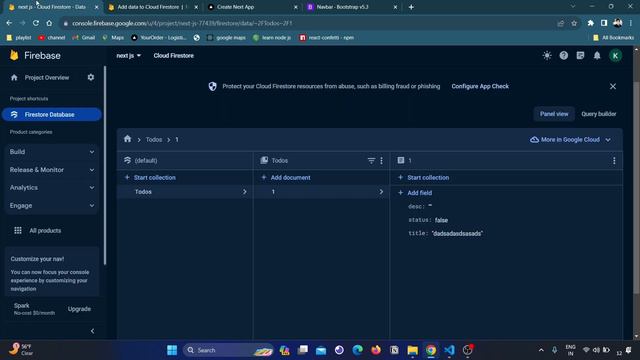Click the browser home button
The width and height of the screenshot is (640, 360).
coord(49,23)
